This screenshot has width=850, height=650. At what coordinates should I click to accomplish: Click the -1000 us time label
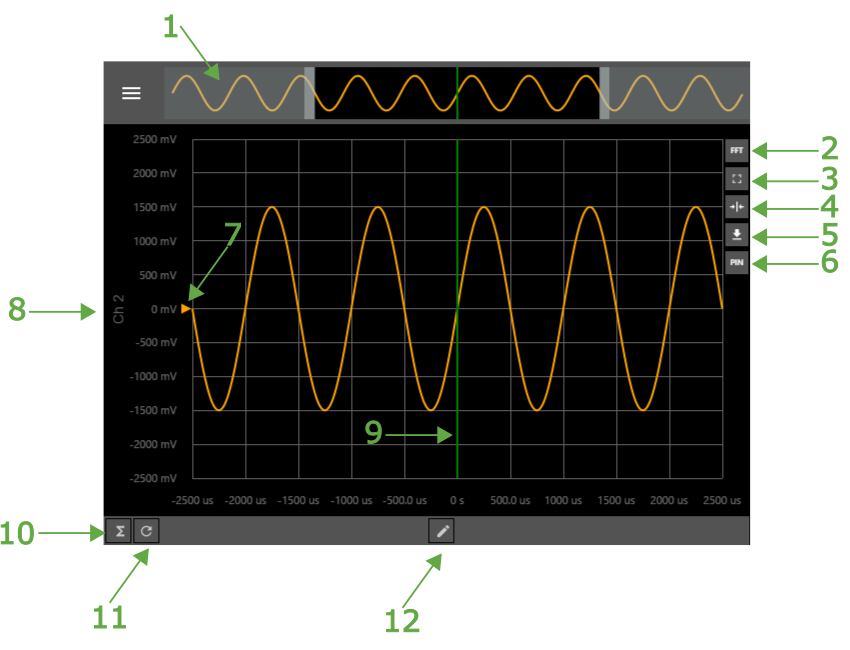pos(351,500)
